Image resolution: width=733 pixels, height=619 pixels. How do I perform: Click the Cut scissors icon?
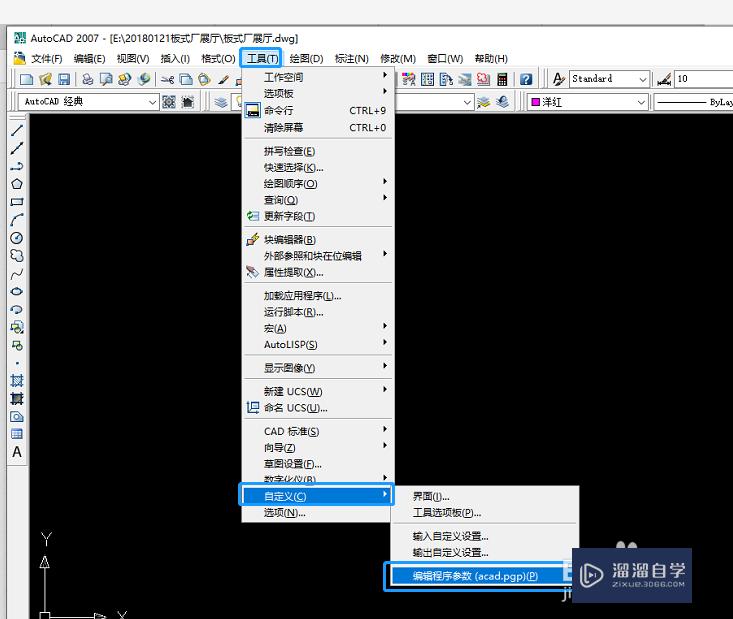(167, 79)
